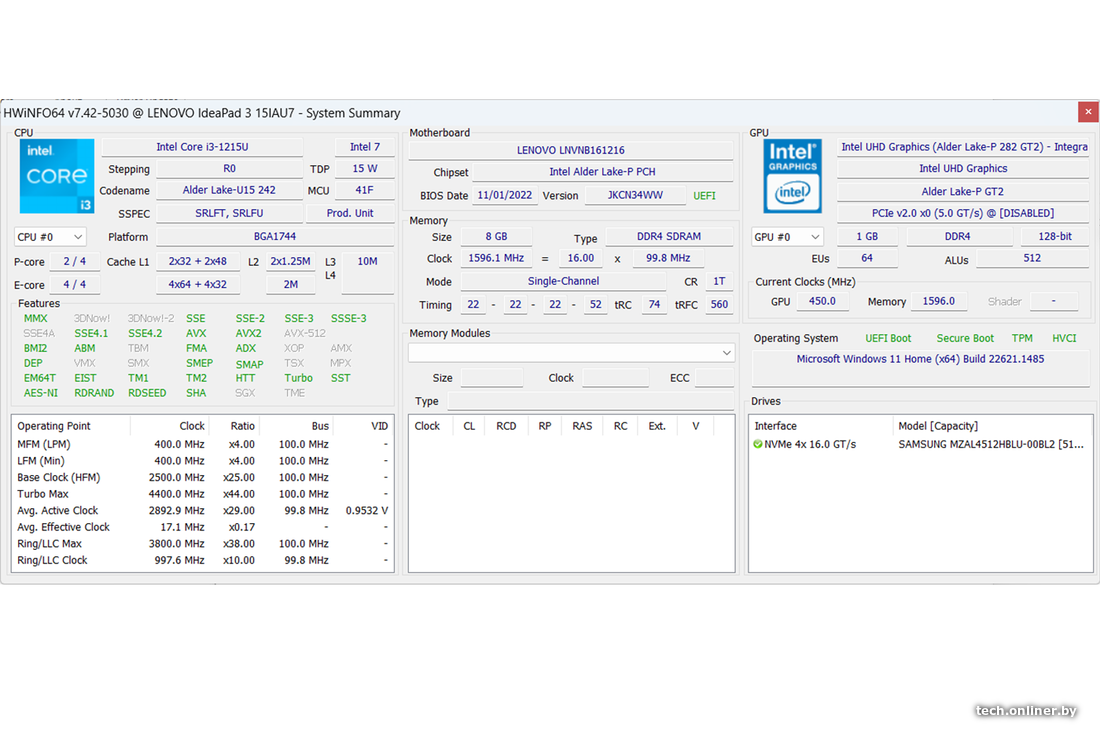The image size is (1100, 734).
Task: Click the Microsoft Windows 11 Home OS field
Action: pyautogui.click(x=919, y=359)
